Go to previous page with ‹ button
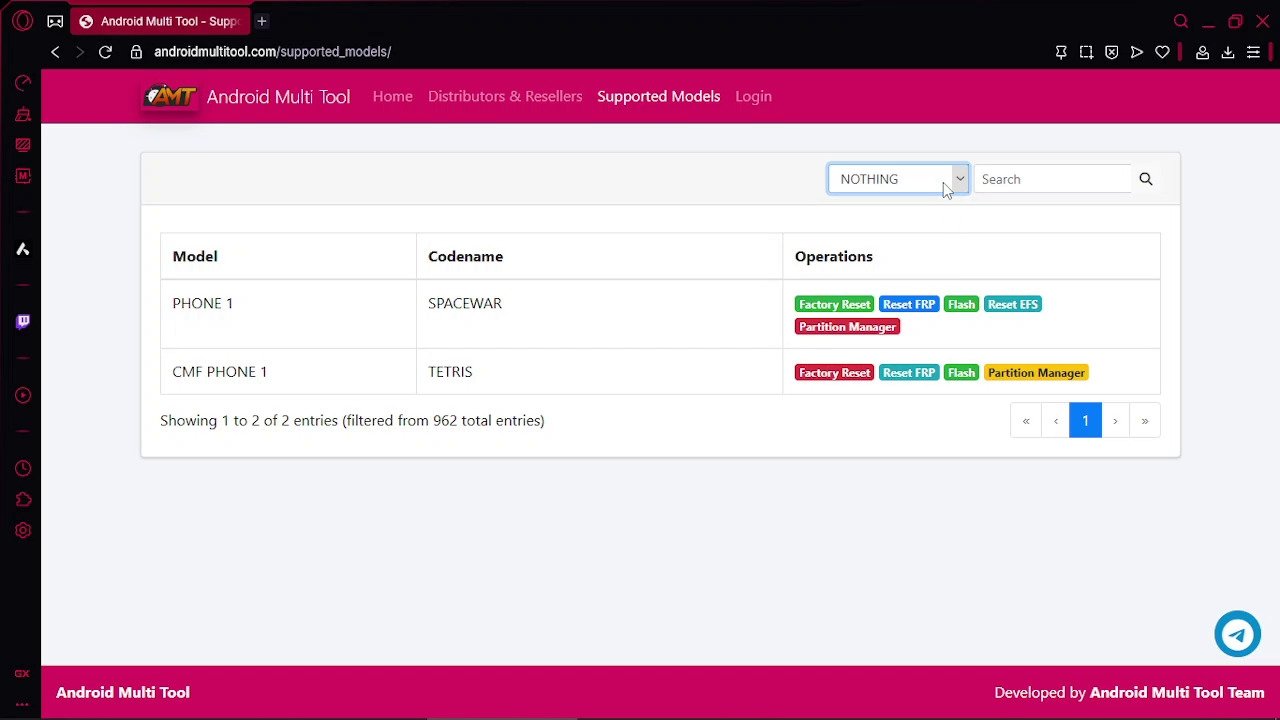 (x=1056, y=421)
